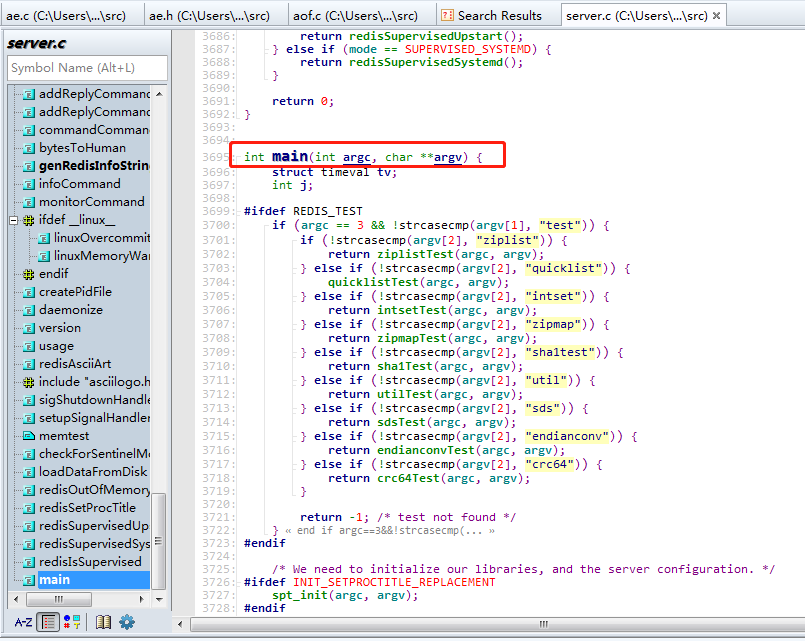Jump to redisAsciiArt symbol
This screenshot has width=805, height=641.
pyautogui.click(x=75, y=364)
